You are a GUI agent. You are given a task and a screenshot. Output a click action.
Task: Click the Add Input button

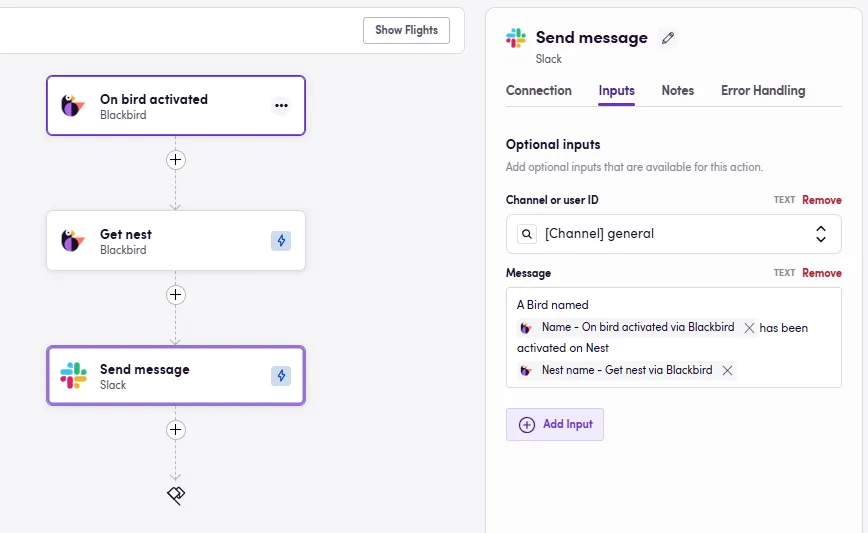(x=555, y=424)
